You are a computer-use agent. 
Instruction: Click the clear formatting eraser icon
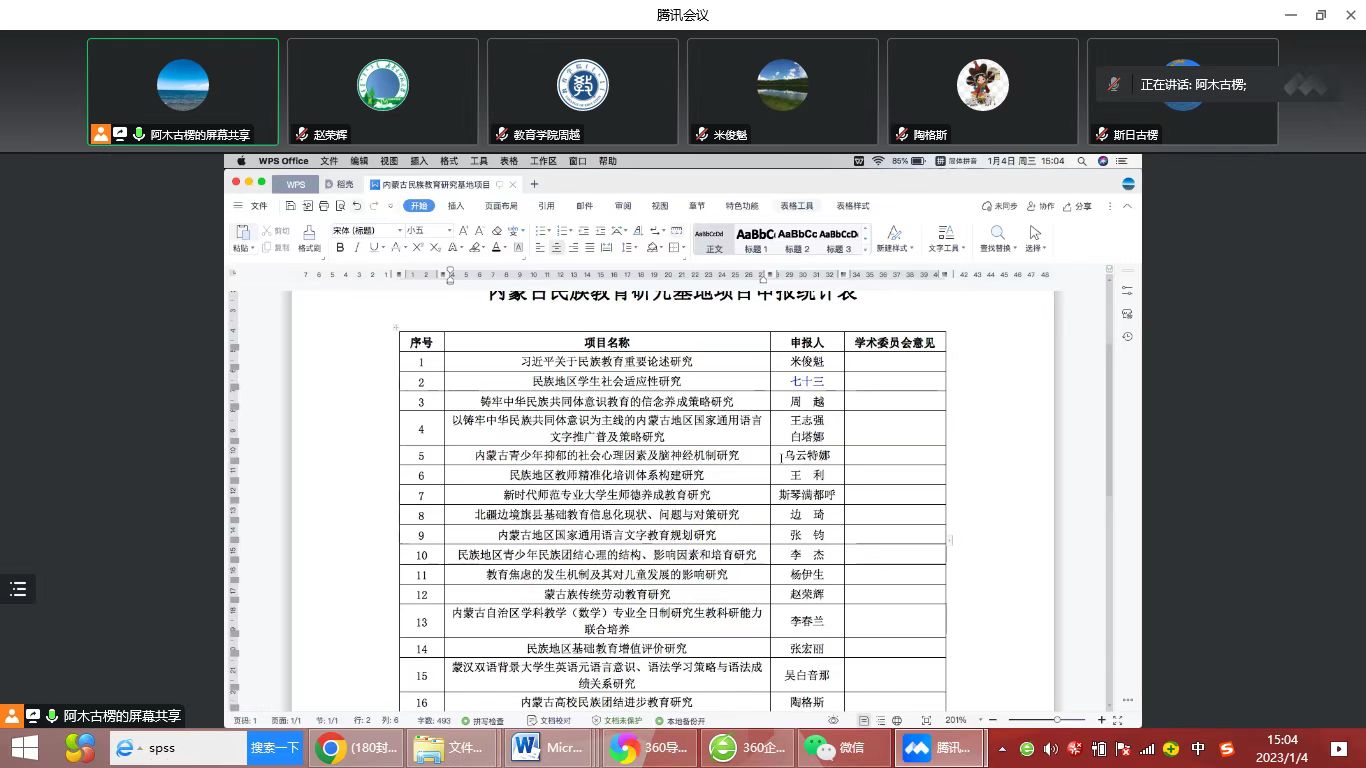[497, 231]
